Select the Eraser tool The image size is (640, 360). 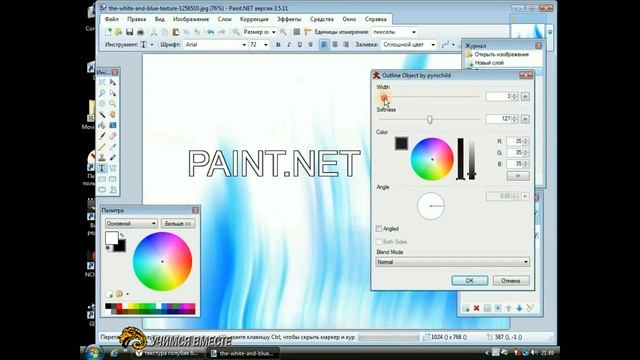tap(113, 136)
